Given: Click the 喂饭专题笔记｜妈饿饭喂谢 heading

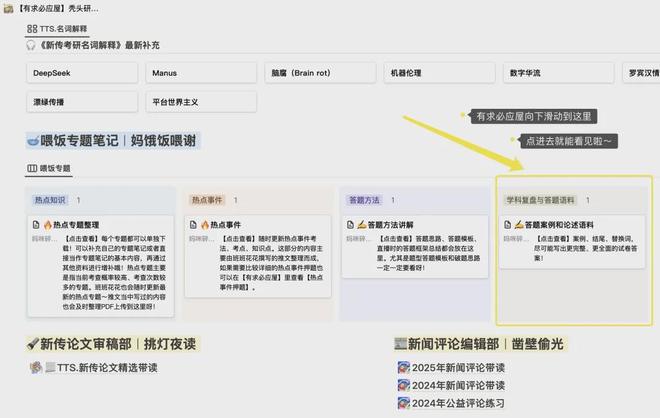Looking at the screenshot, I should tap(118, 141).
